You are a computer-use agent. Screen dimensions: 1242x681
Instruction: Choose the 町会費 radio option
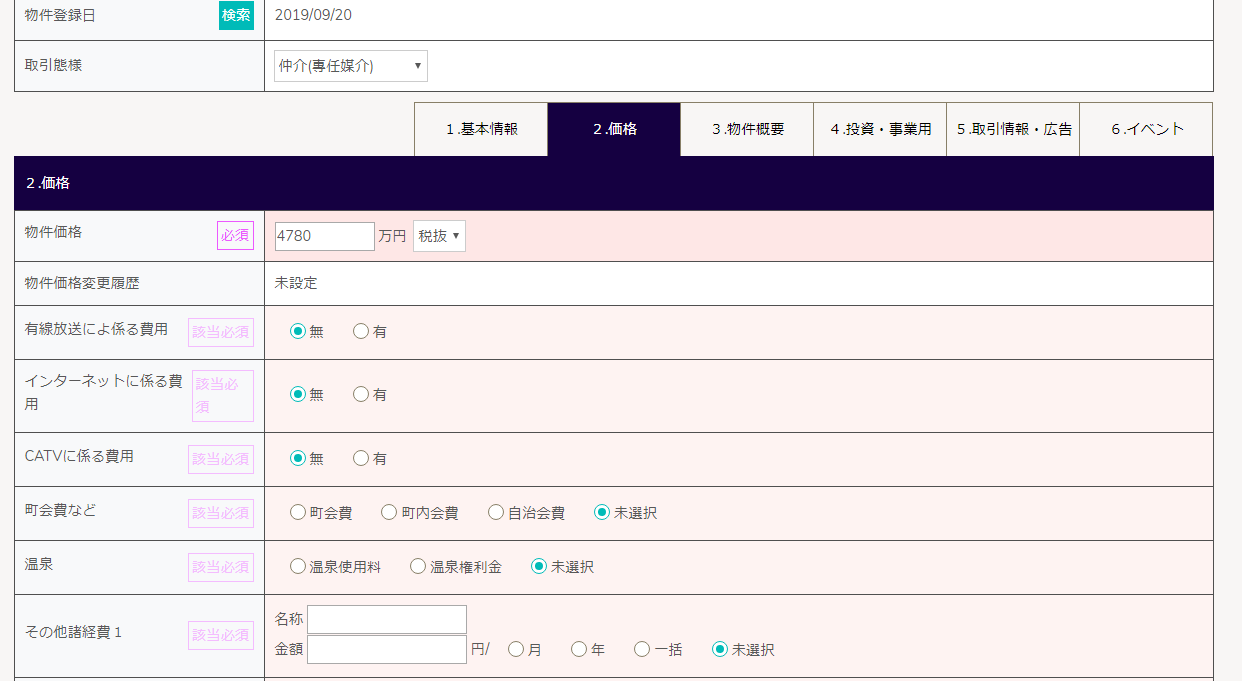pyautogui.click(x=298, y=513)
